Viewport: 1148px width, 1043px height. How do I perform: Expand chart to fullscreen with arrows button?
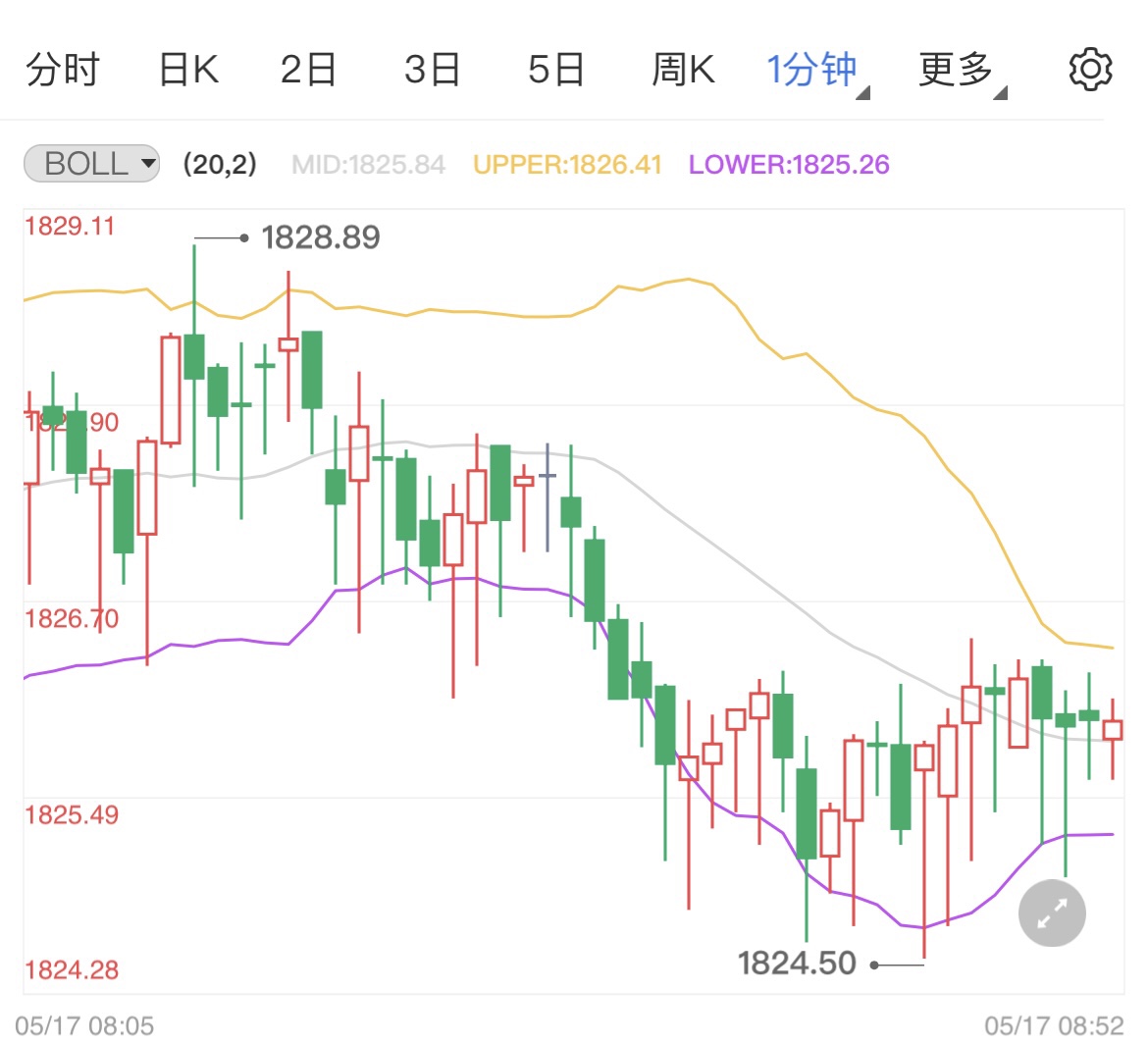coord(1052,913)
